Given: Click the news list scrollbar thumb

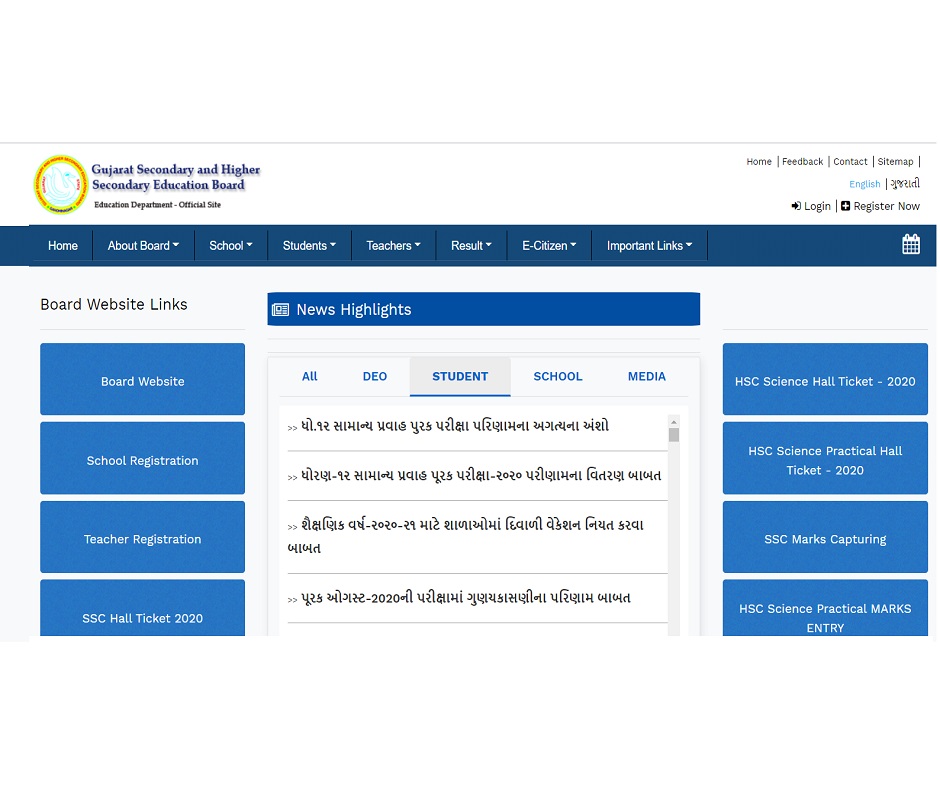Looking at the screenshot, I should click(674, 435).
